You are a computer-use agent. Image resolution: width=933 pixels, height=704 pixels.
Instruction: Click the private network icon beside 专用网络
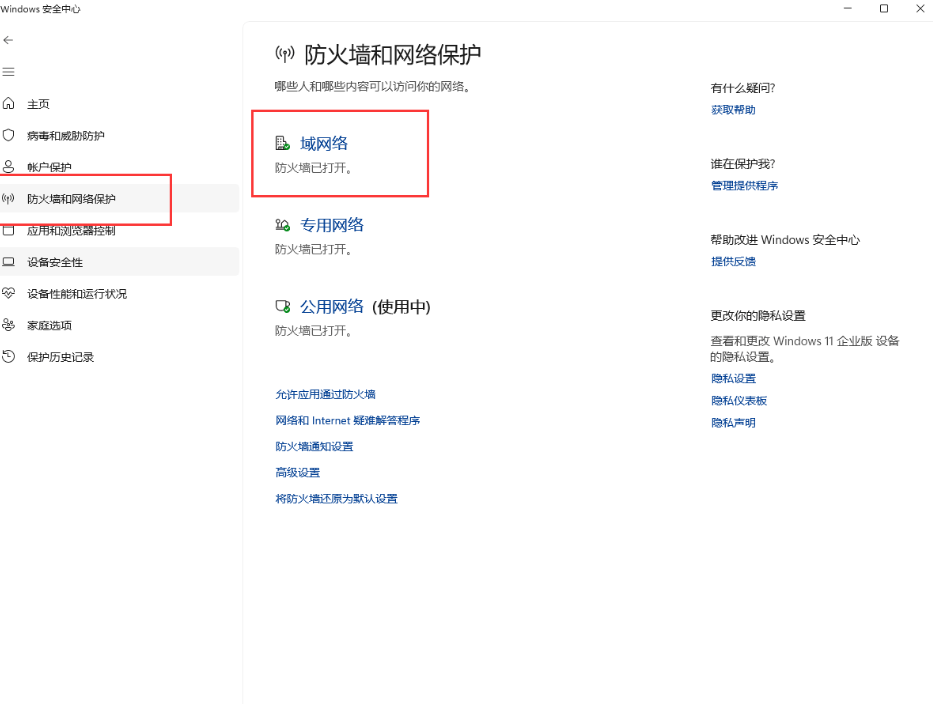(283, 225)
